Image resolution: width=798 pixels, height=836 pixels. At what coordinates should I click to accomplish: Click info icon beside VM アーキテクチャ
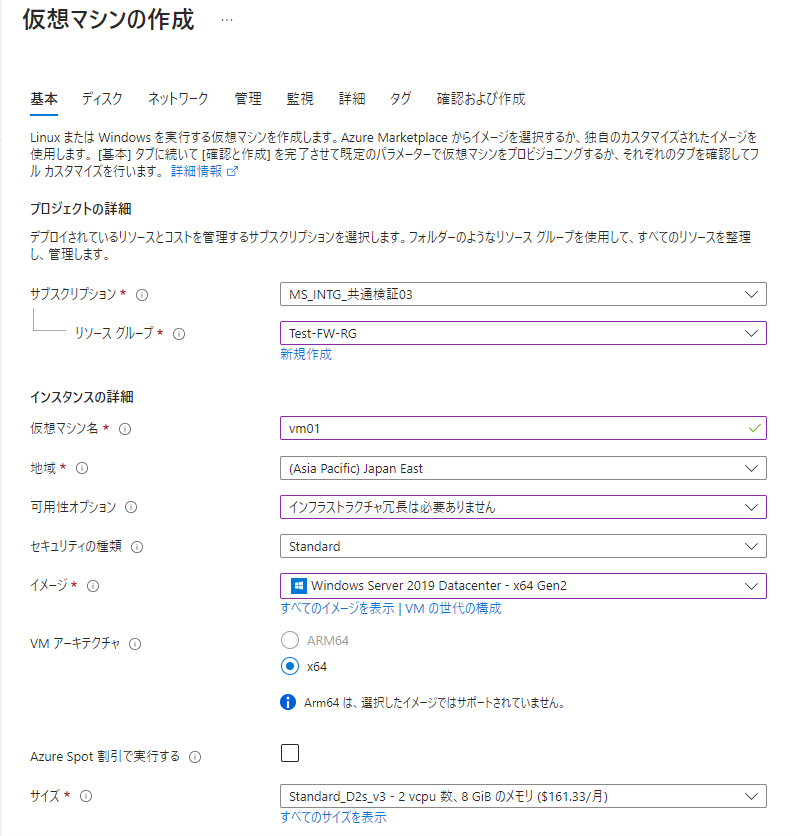(135, 644)
